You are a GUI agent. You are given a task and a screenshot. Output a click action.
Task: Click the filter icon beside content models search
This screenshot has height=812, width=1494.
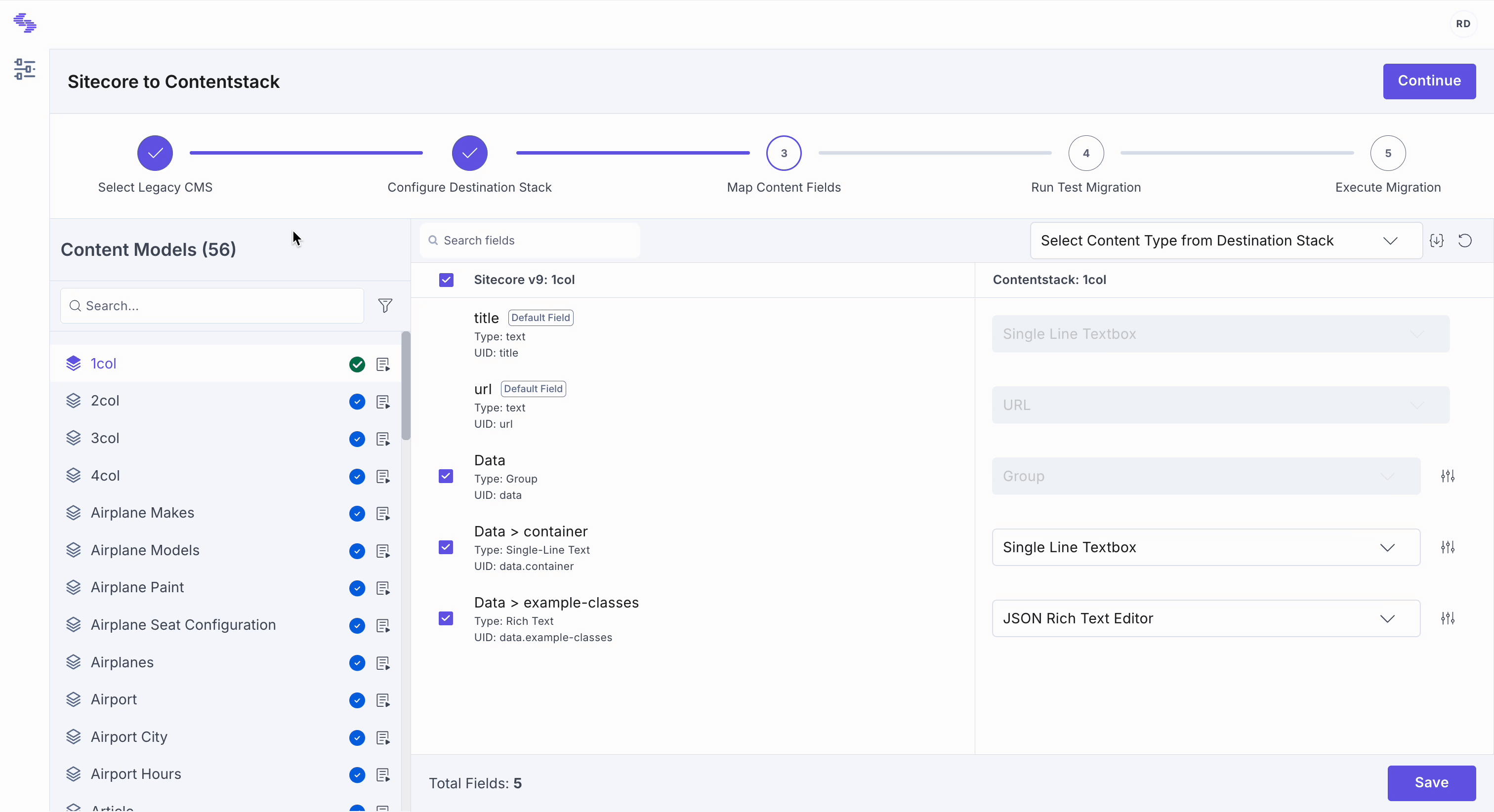pos(385,306)
